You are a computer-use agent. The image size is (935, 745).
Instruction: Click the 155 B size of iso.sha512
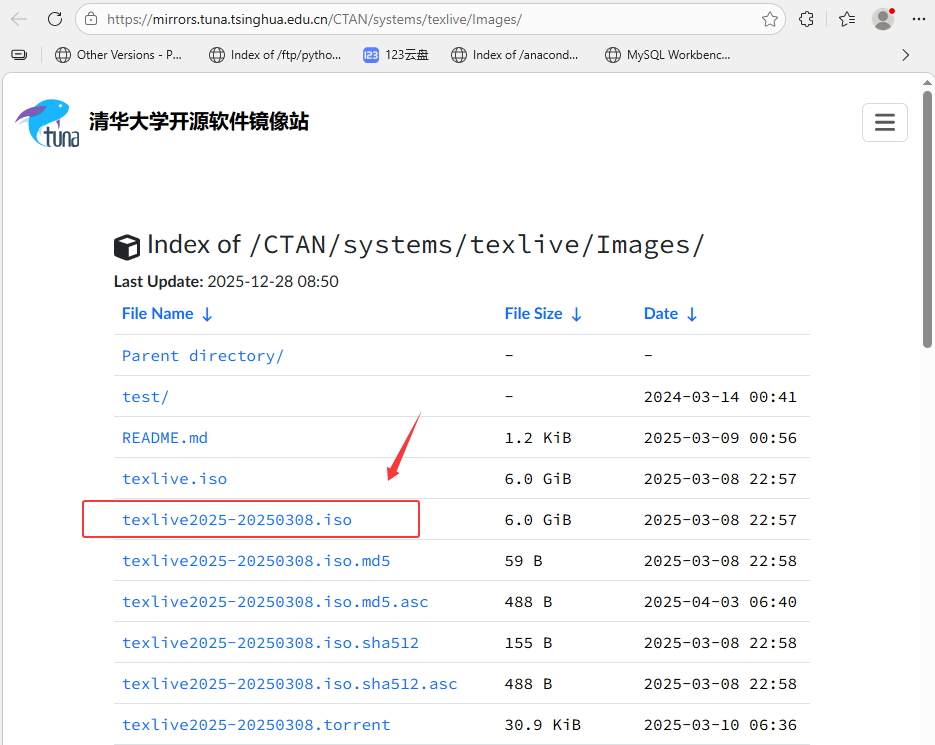point(528,643)
